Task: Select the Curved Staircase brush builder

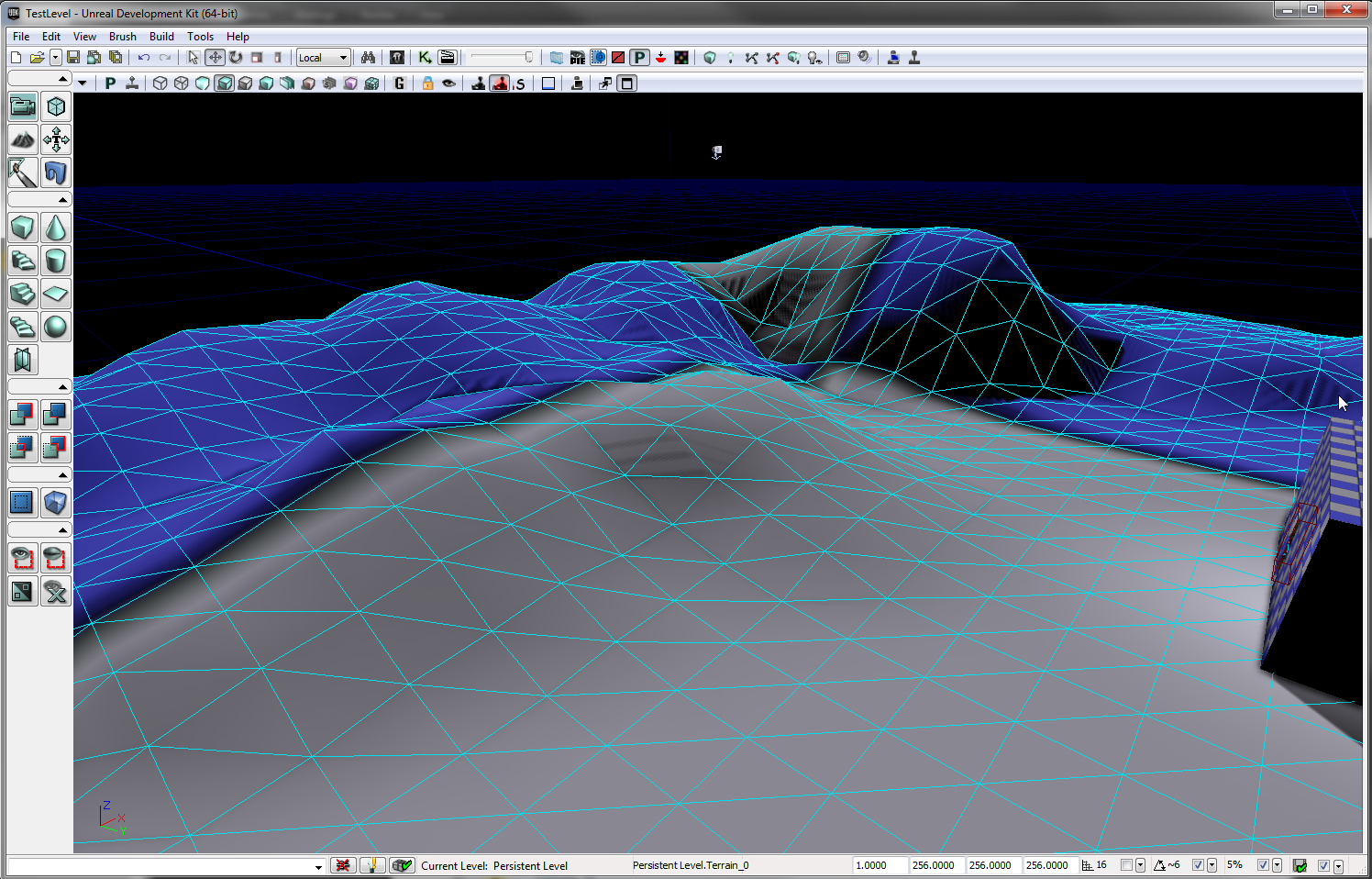Action: coord(23,261)
